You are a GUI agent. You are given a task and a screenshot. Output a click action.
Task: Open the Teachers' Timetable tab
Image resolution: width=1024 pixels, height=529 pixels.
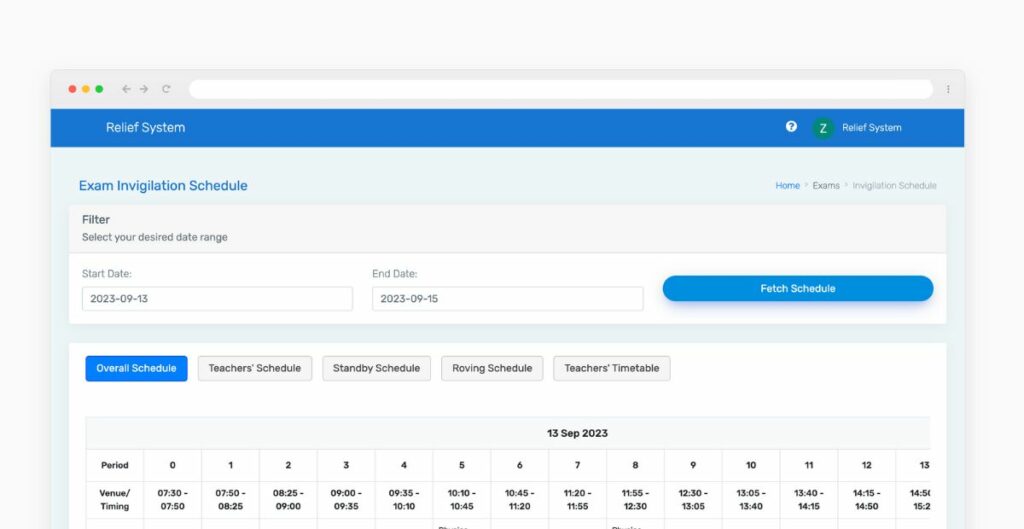611,368
